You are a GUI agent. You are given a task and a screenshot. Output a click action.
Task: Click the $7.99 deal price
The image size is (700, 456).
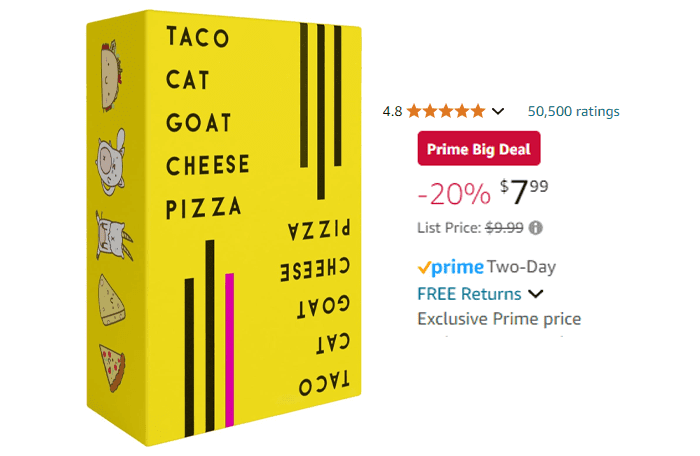tap(524, 189)
